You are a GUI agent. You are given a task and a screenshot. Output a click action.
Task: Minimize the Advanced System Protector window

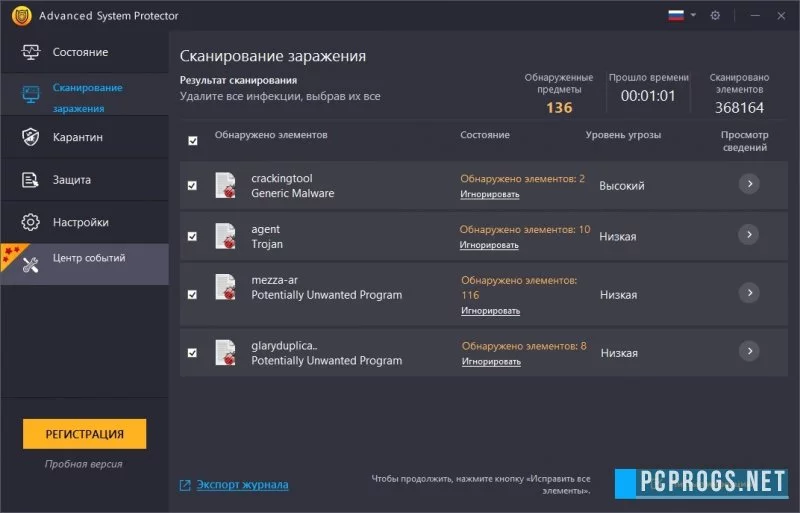755,16
